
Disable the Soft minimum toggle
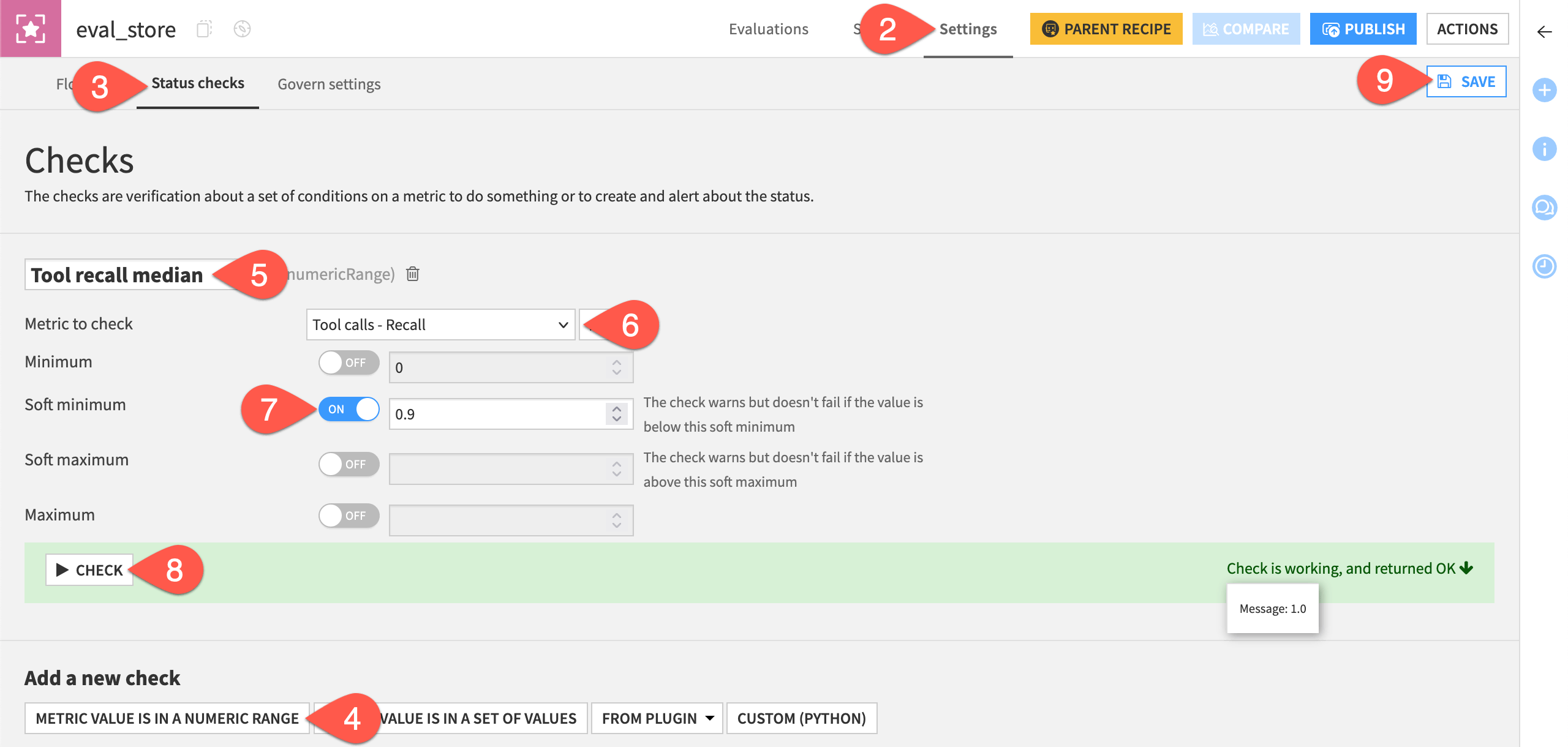349,409
